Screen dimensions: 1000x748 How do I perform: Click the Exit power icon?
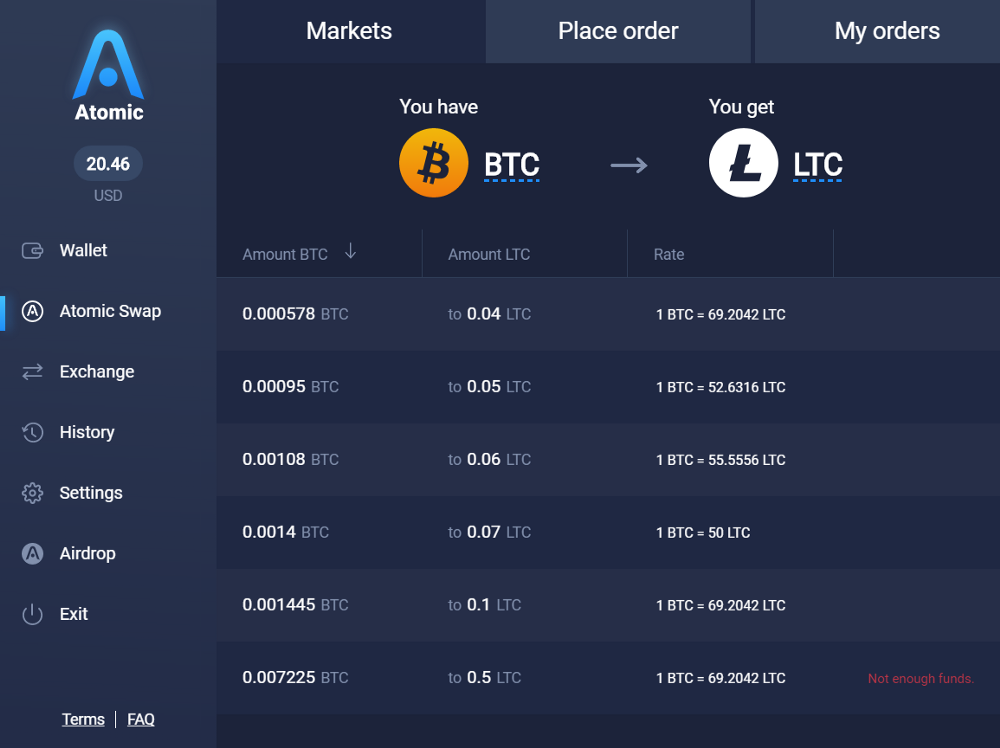33,615
